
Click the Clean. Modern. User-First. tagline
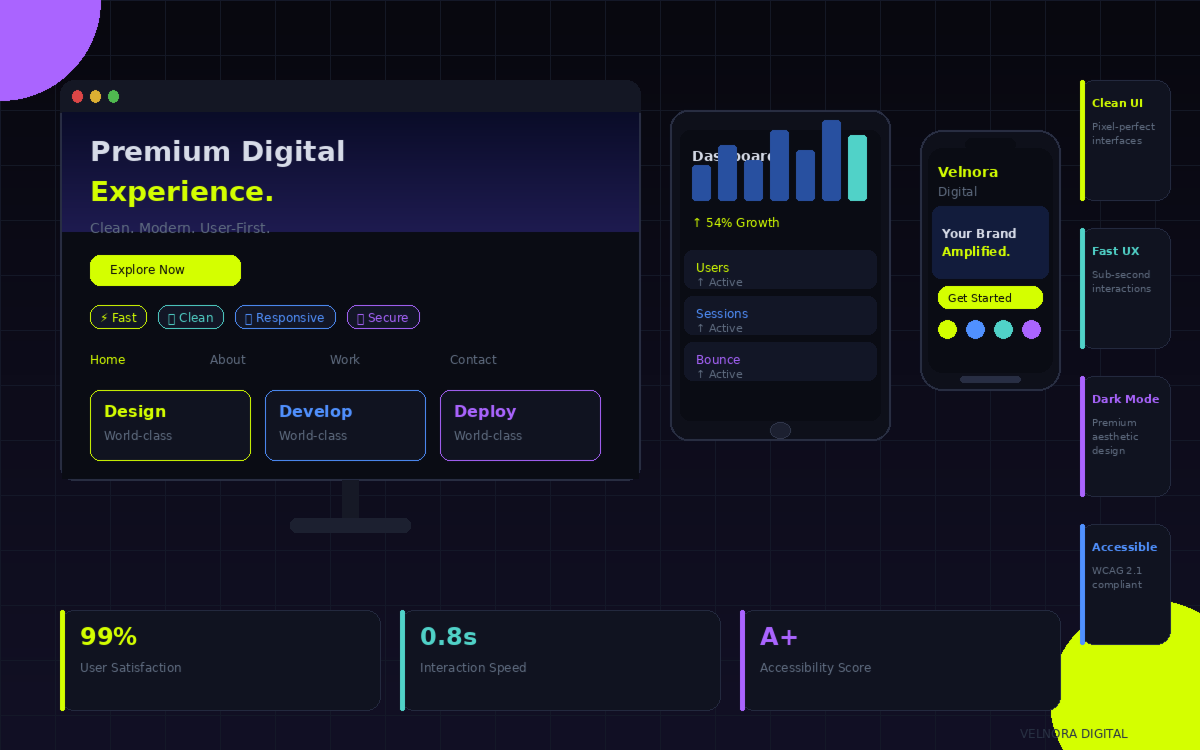180,228
